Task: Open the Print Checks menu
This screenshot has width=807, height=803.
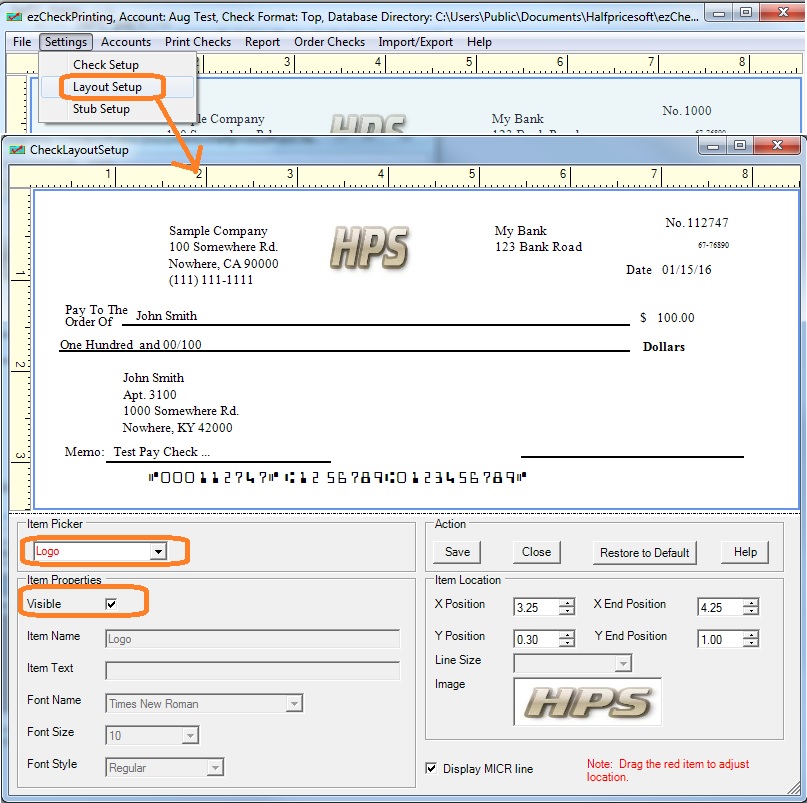Action: click(198, 42)
